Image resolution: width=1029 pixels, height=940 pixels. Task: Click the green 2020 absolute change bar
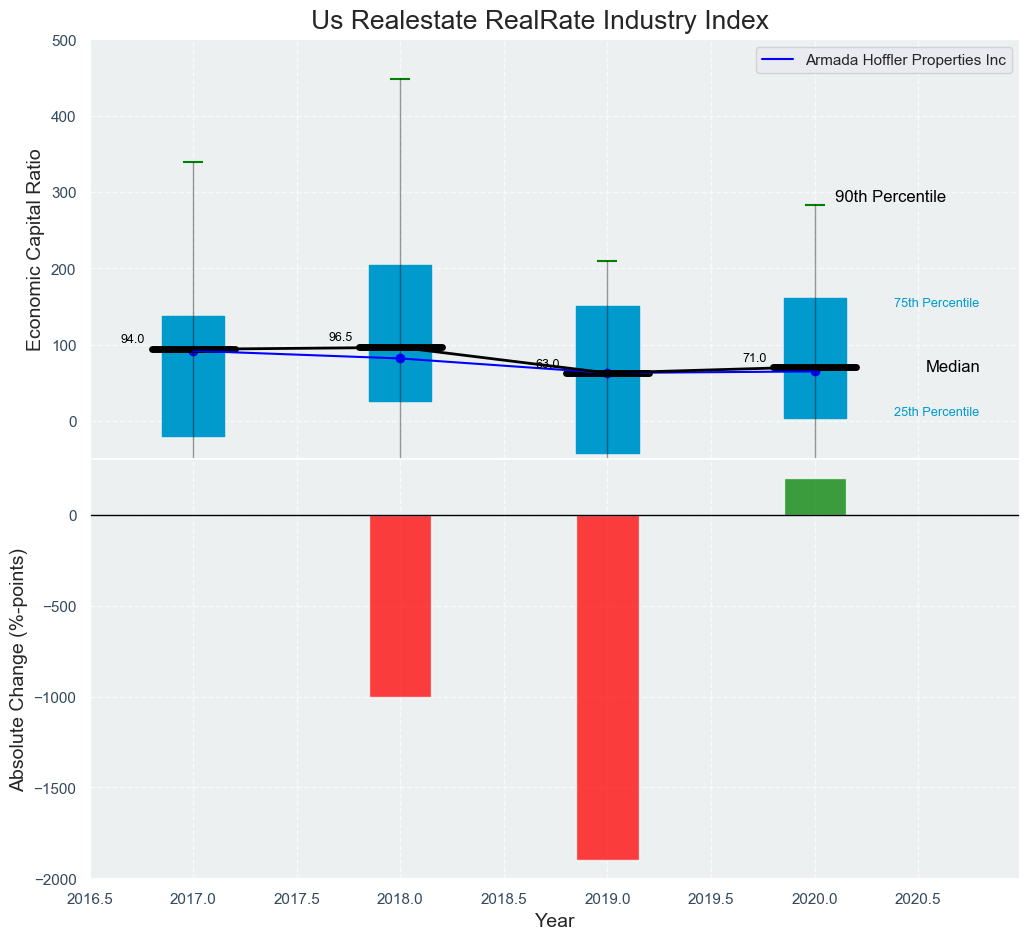point(815,497)
